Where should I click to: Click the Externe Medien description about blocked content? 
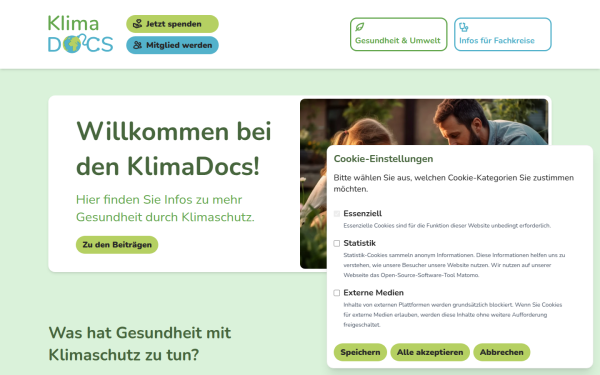coord(453,315)
